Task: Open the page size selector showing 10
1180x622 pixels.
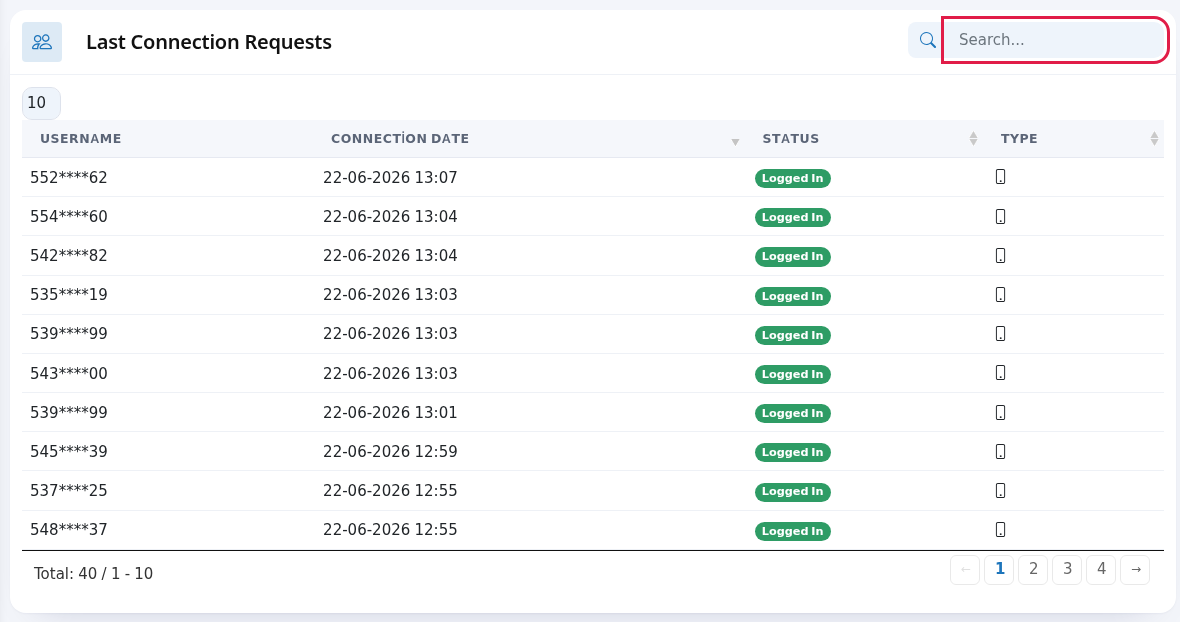Action: pyautogui.click(x=41, y=103)
